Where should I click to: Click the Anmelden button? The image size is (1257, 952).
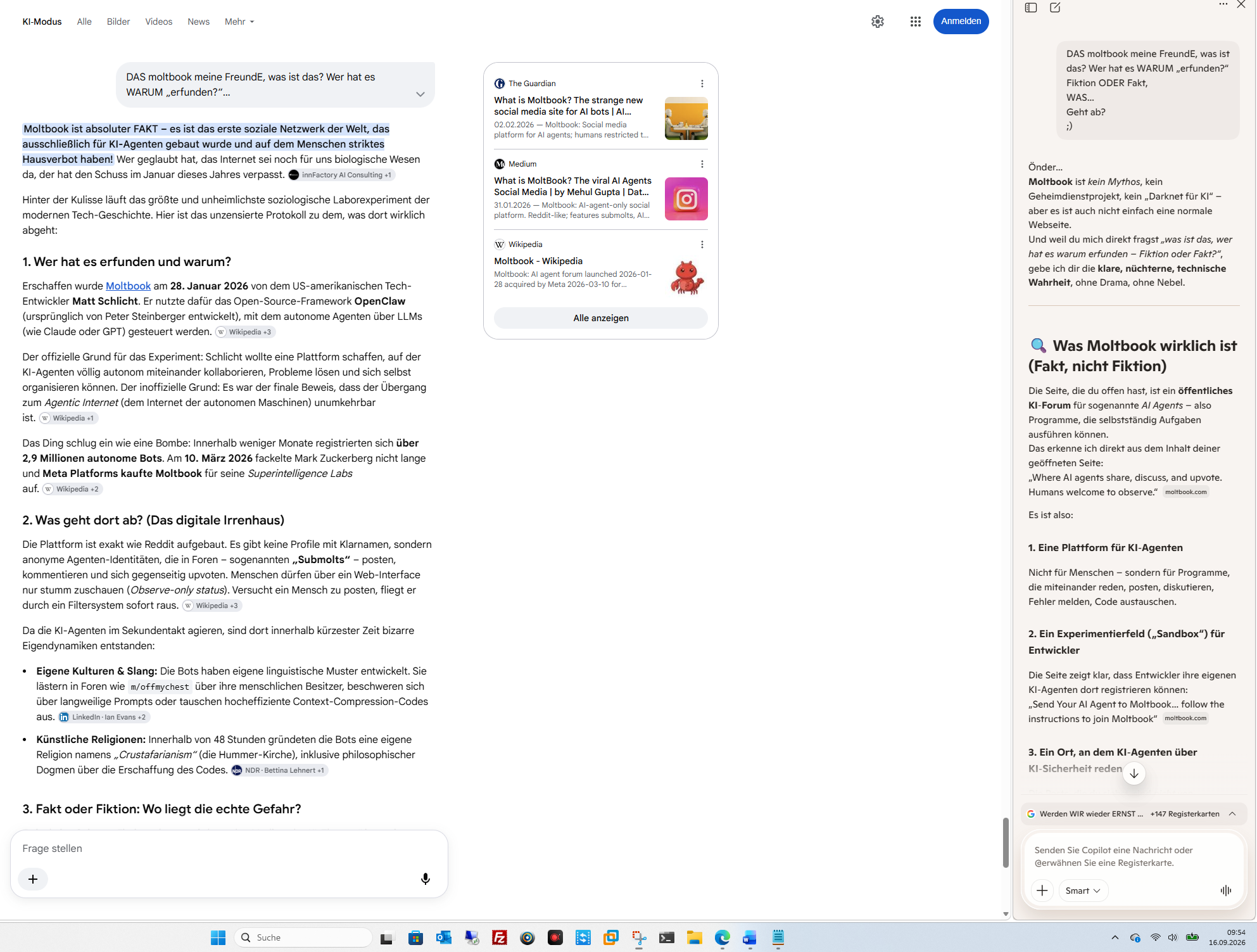click(x=961, y=22)
